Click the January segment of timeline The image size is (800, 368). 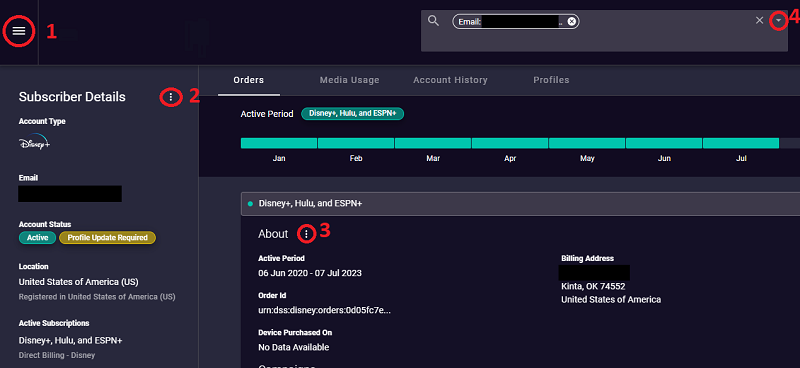click(279, 143)
